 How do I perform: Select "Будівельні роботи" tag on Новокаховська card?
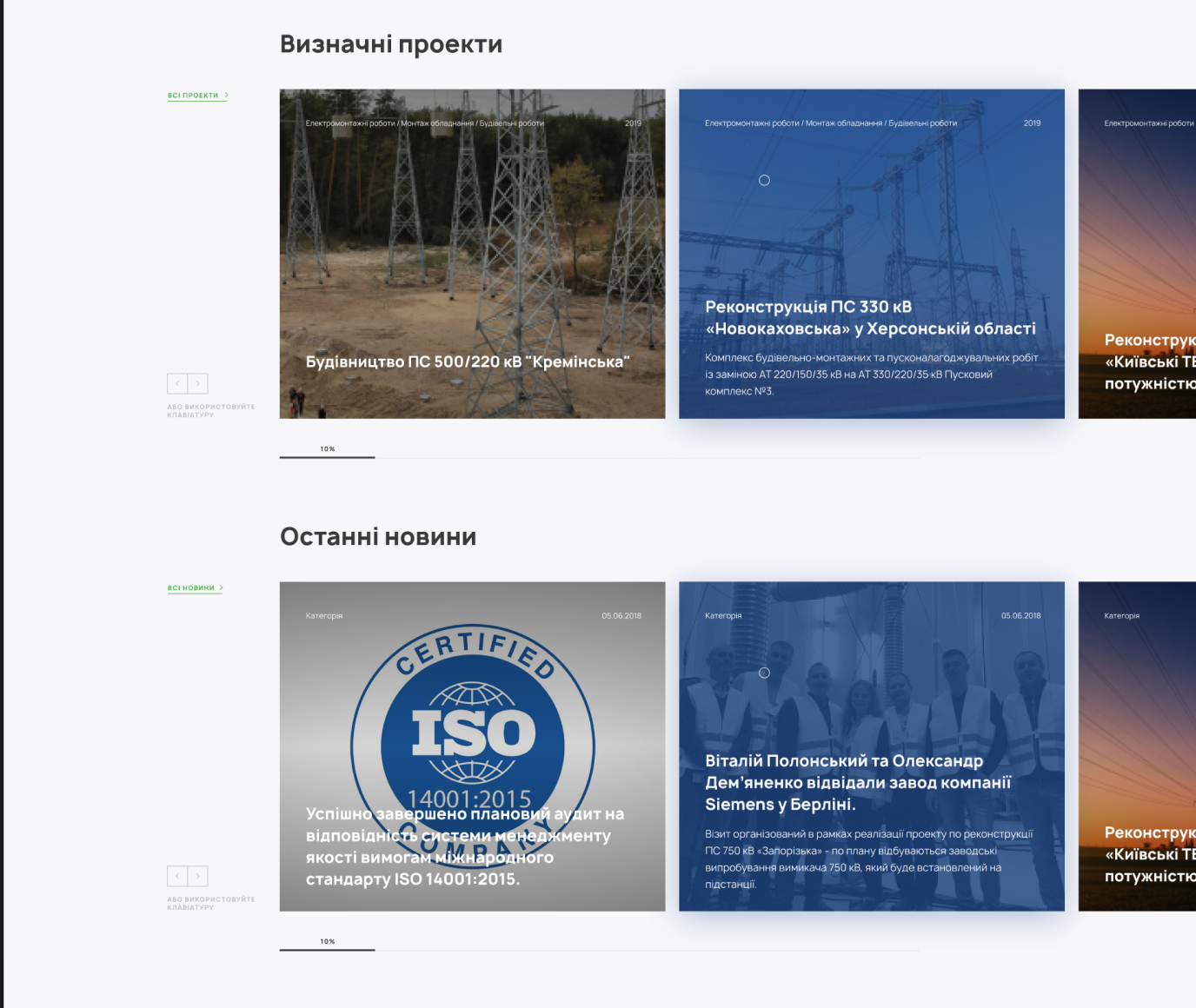pyautogui.click(x=923, y=123)
